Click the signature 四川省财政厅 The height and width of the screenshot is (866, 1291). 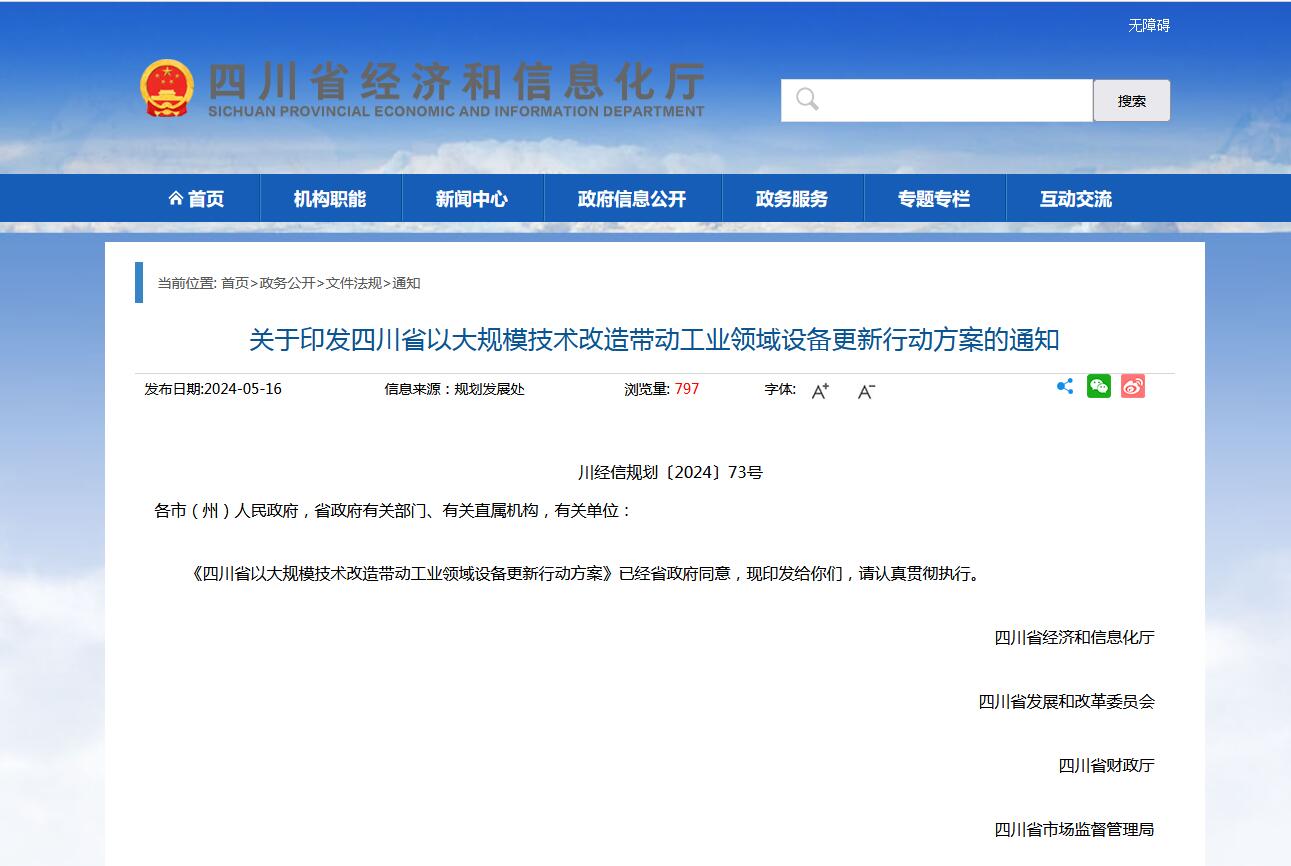1106,766
